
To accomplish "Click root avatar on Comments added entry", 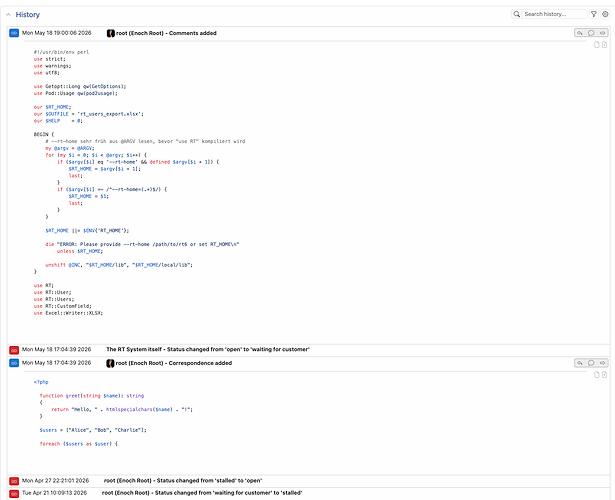I will pos(111,33).
